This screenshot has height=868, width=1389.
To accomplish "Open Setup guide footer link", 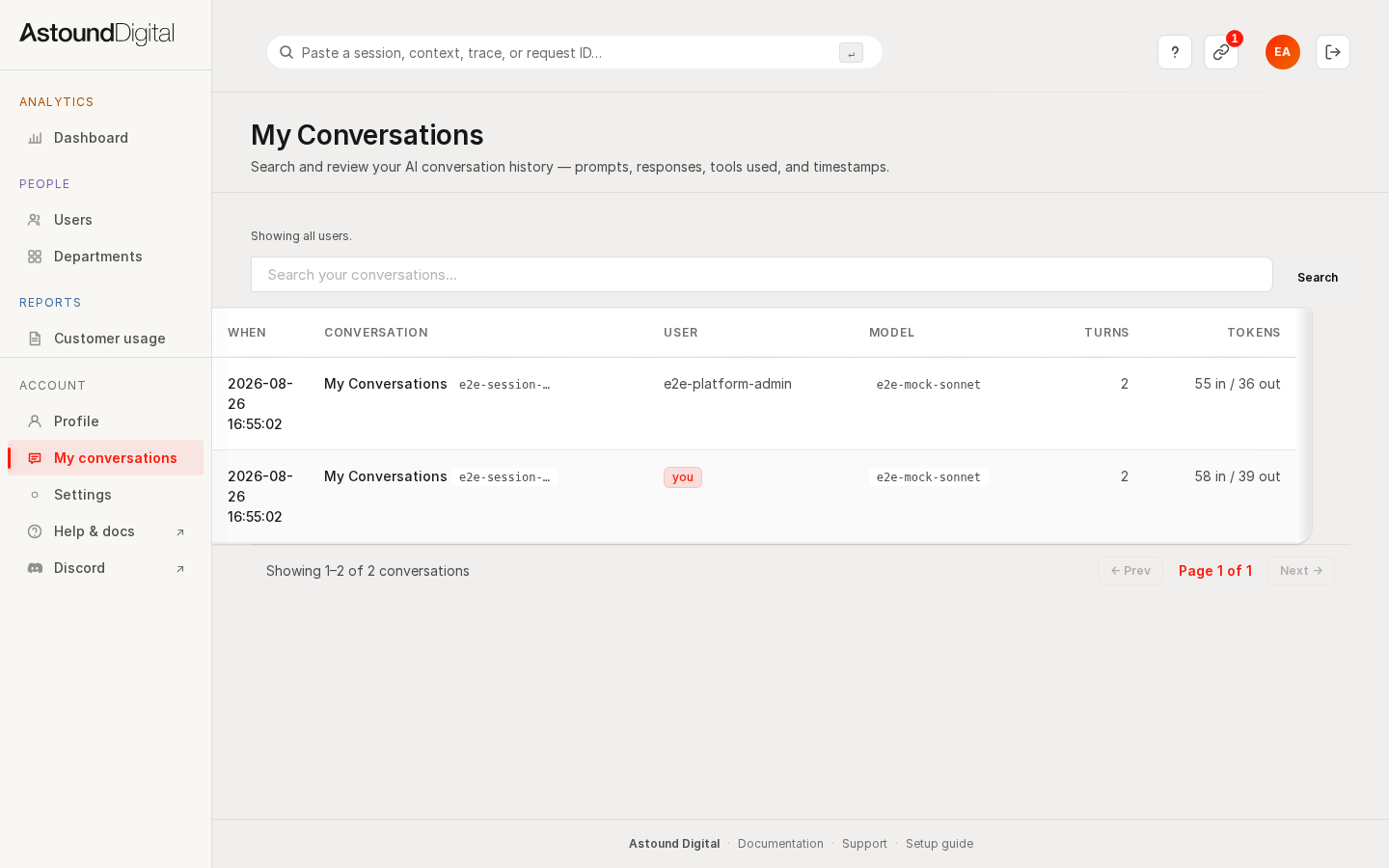I will [940, 844].
